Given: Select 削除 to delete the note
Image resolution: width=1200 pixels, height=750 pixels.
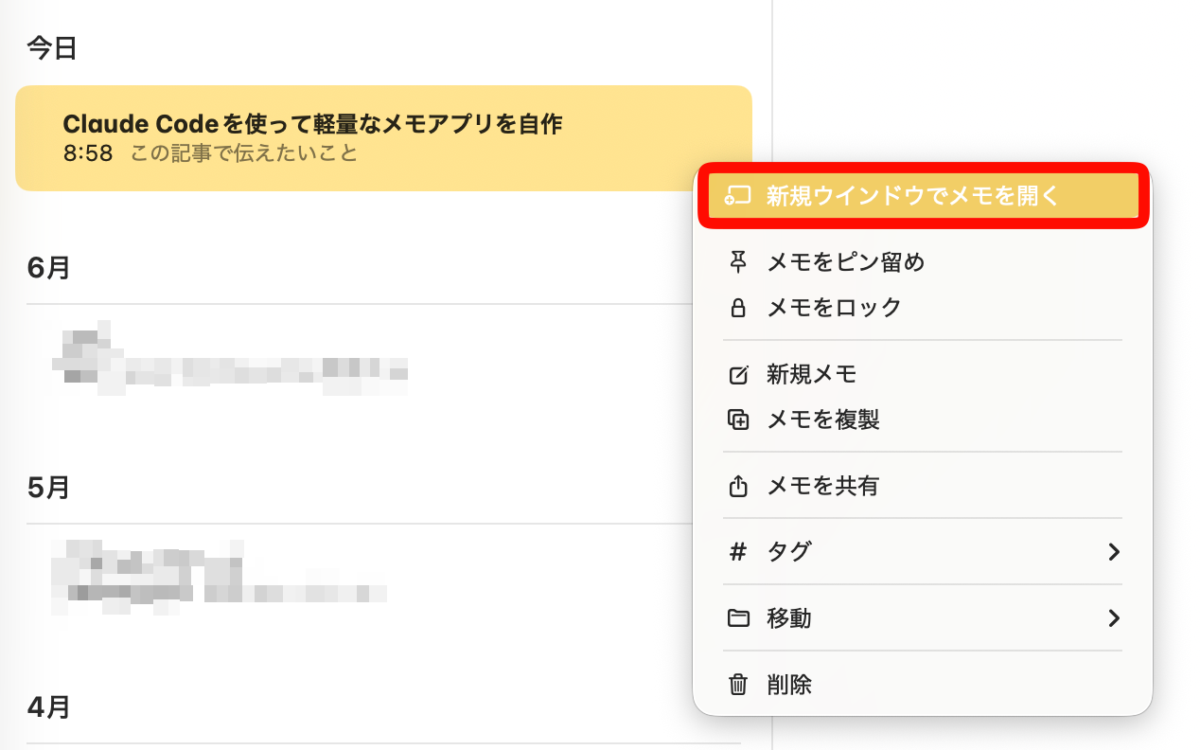Looking at the screenshot, I should (x=922, y=685).
